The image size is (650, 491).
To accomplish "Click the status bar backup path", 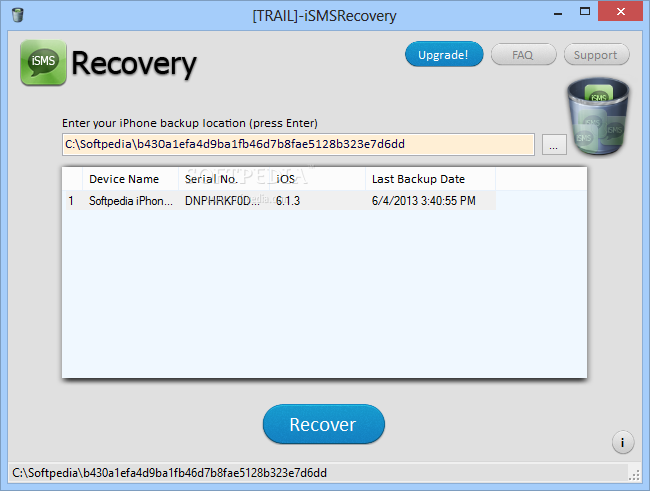I will (x=170, y=473).
